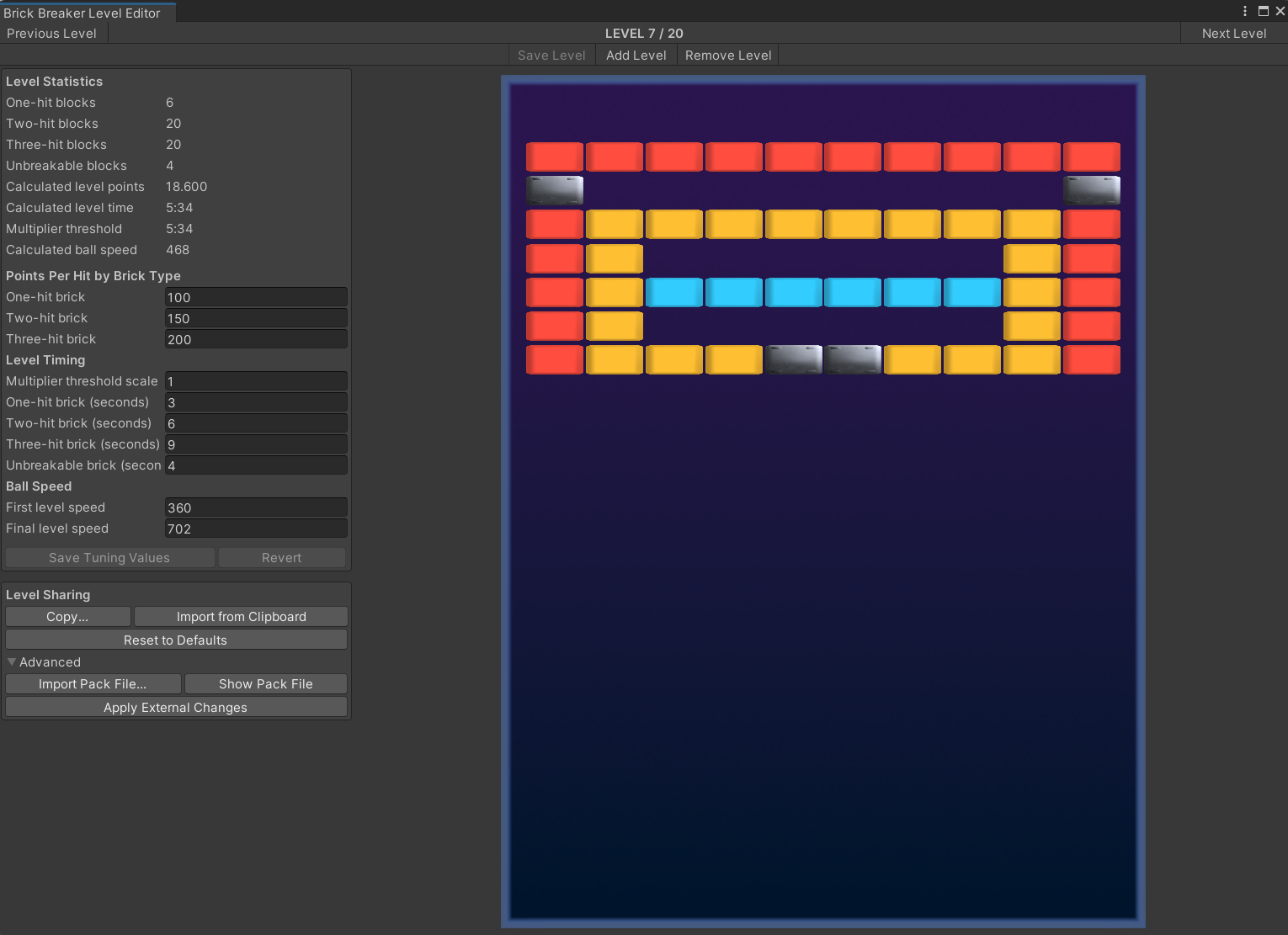Select the rightmost blue one-hit brick
The width and height of the screenshot is (1288, 935).
972,292
